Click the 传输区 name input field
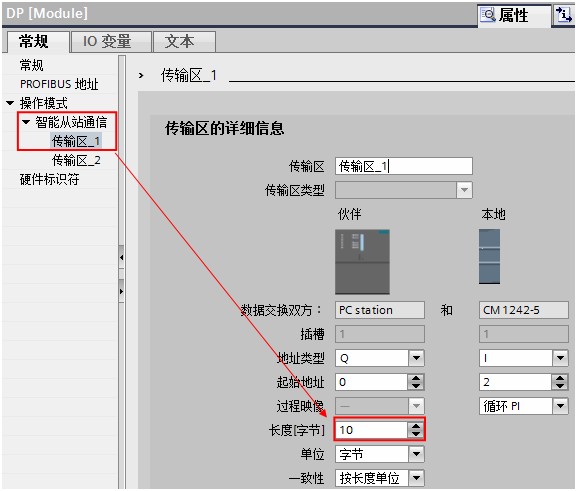The height and width of the screenshot is (491, 576). [x=404, y=166]
